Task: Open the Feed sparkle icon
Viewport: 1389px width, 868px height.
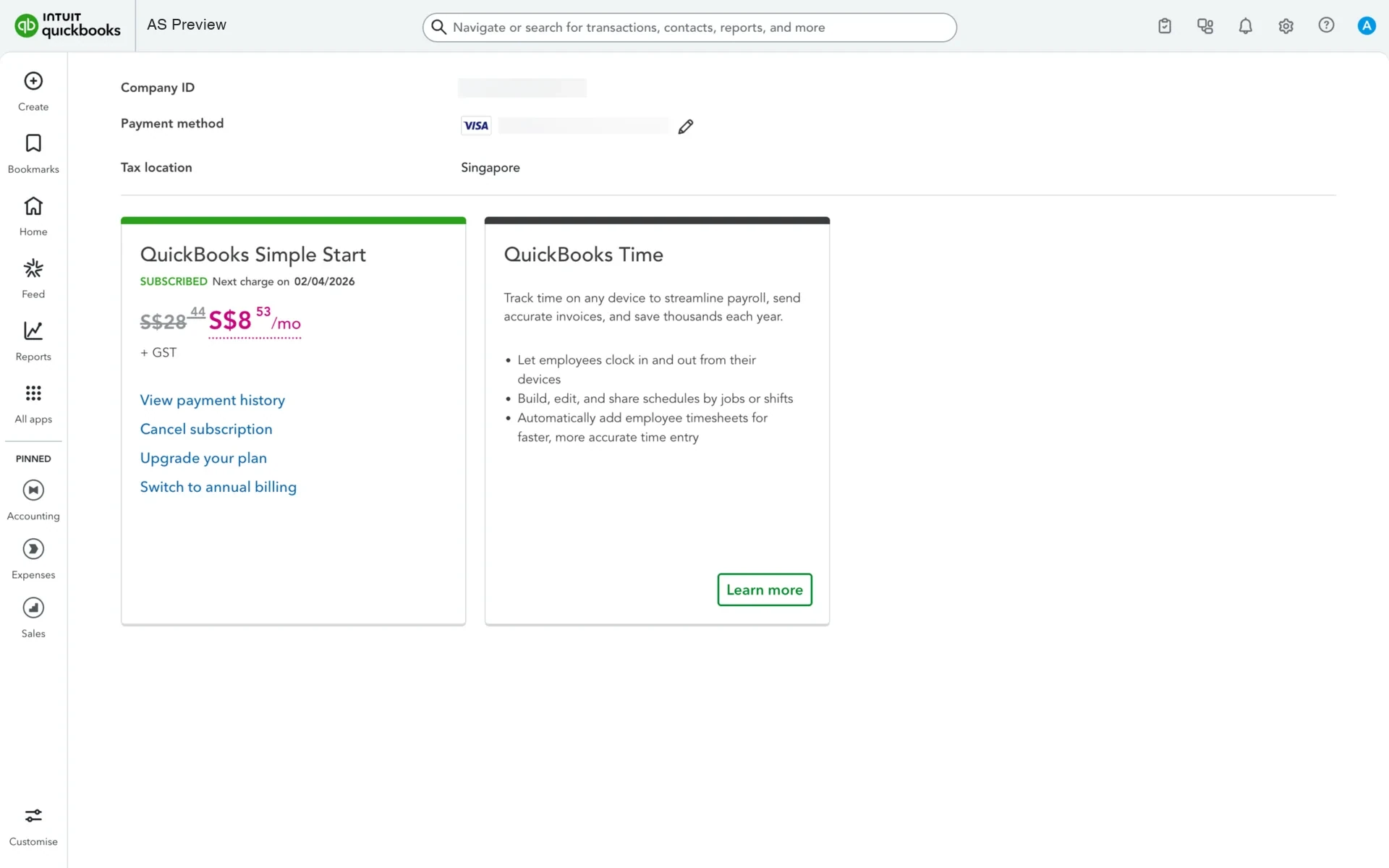Action: pos(33,269)
